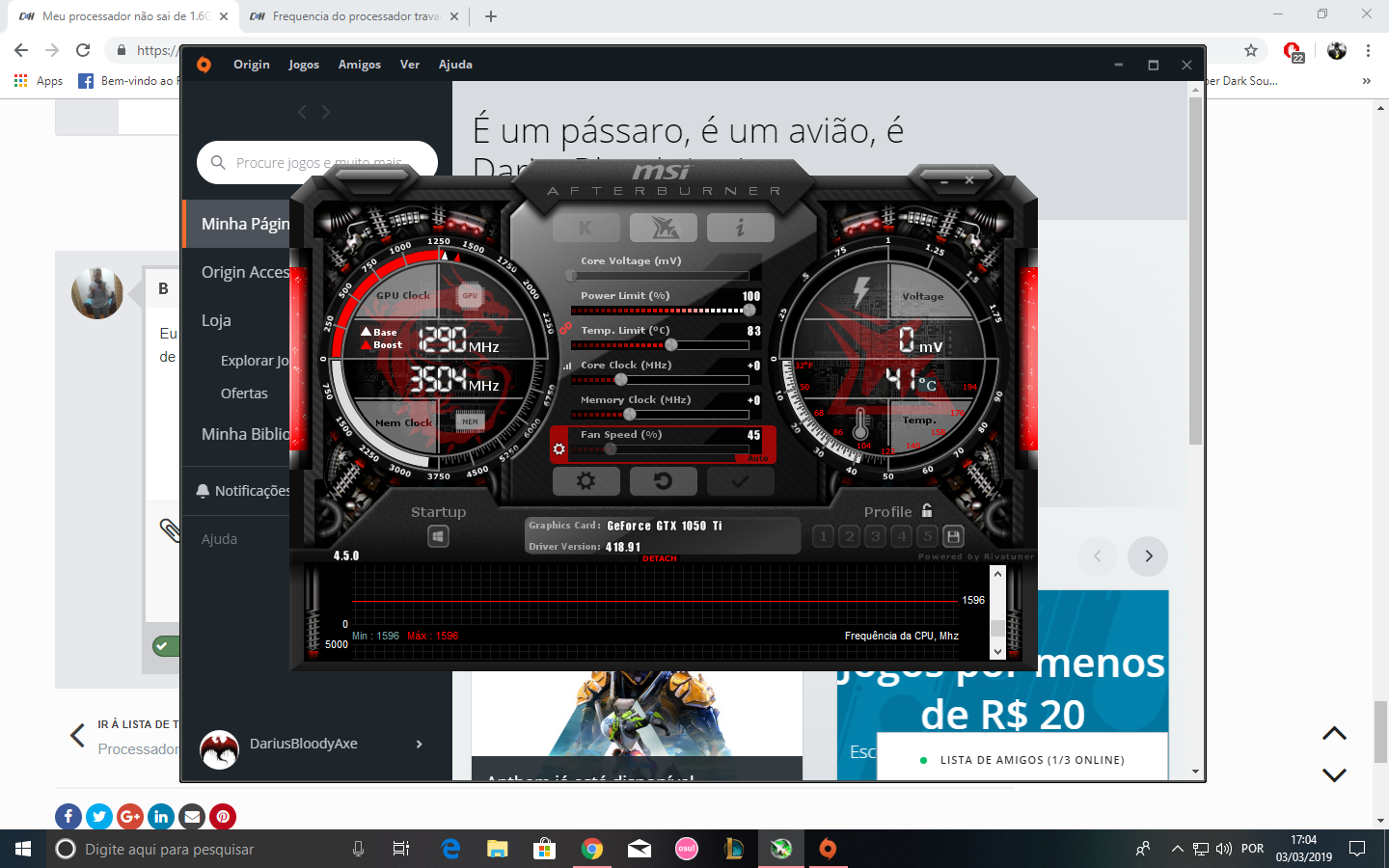Click the Fan Speed slider handle

pos(610,448)
